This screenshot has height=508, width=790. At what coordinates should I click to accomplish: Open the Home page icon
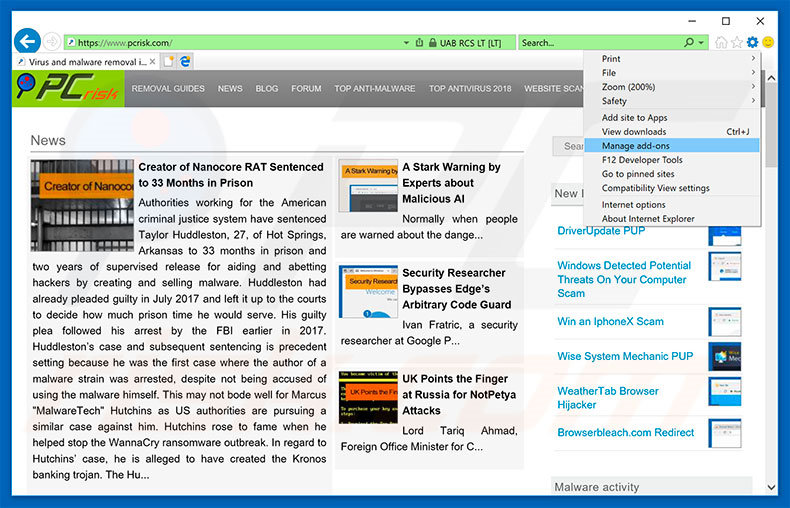(721, 43)
